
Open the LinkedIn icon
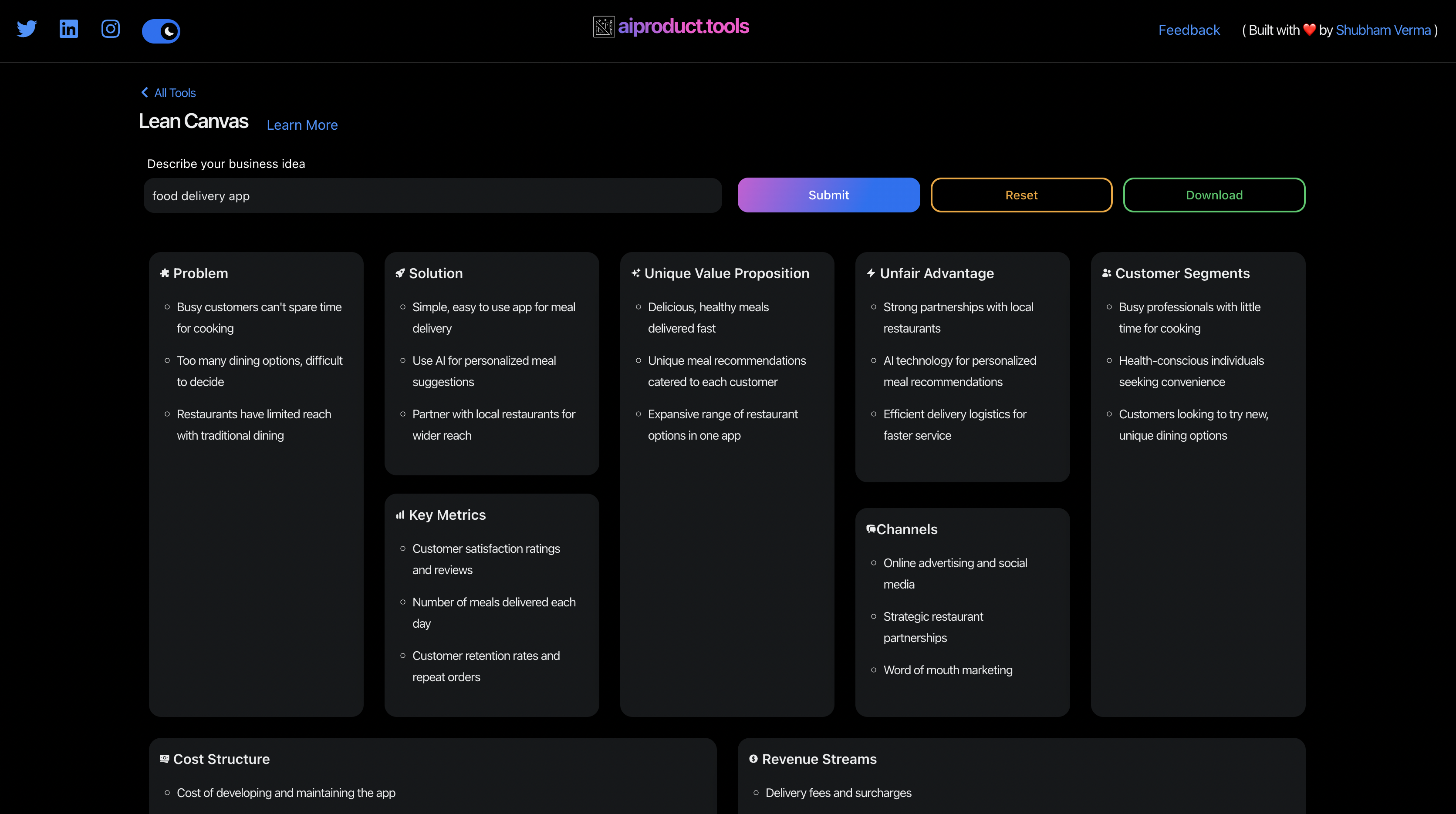pyautogui.click(x=68, y=29)
